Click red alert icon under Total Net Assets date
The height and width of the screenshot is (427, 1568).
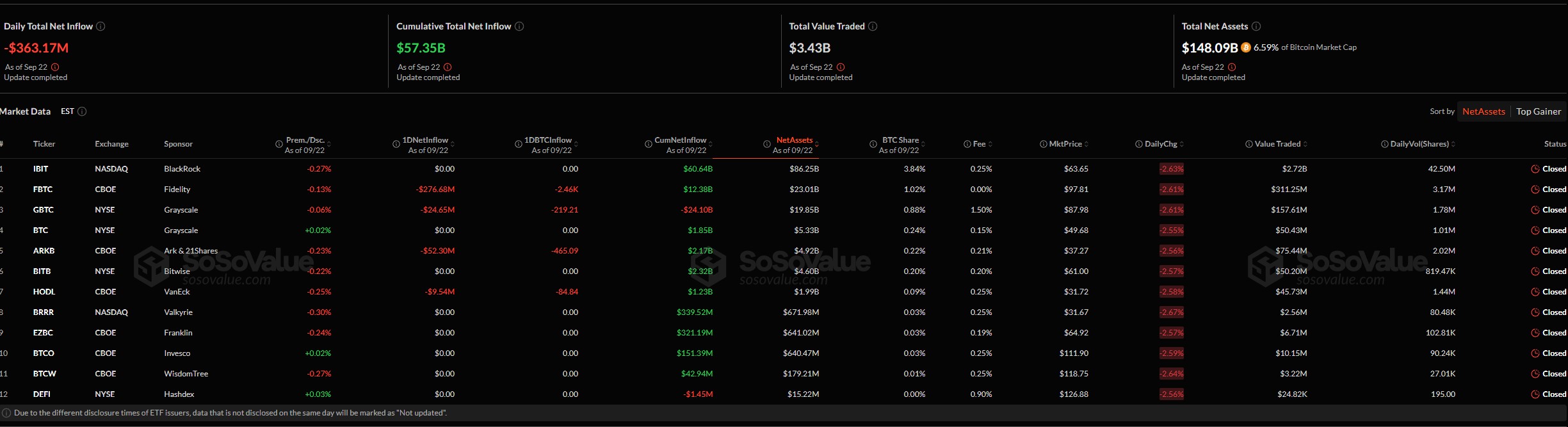(x=1232, y=67)
